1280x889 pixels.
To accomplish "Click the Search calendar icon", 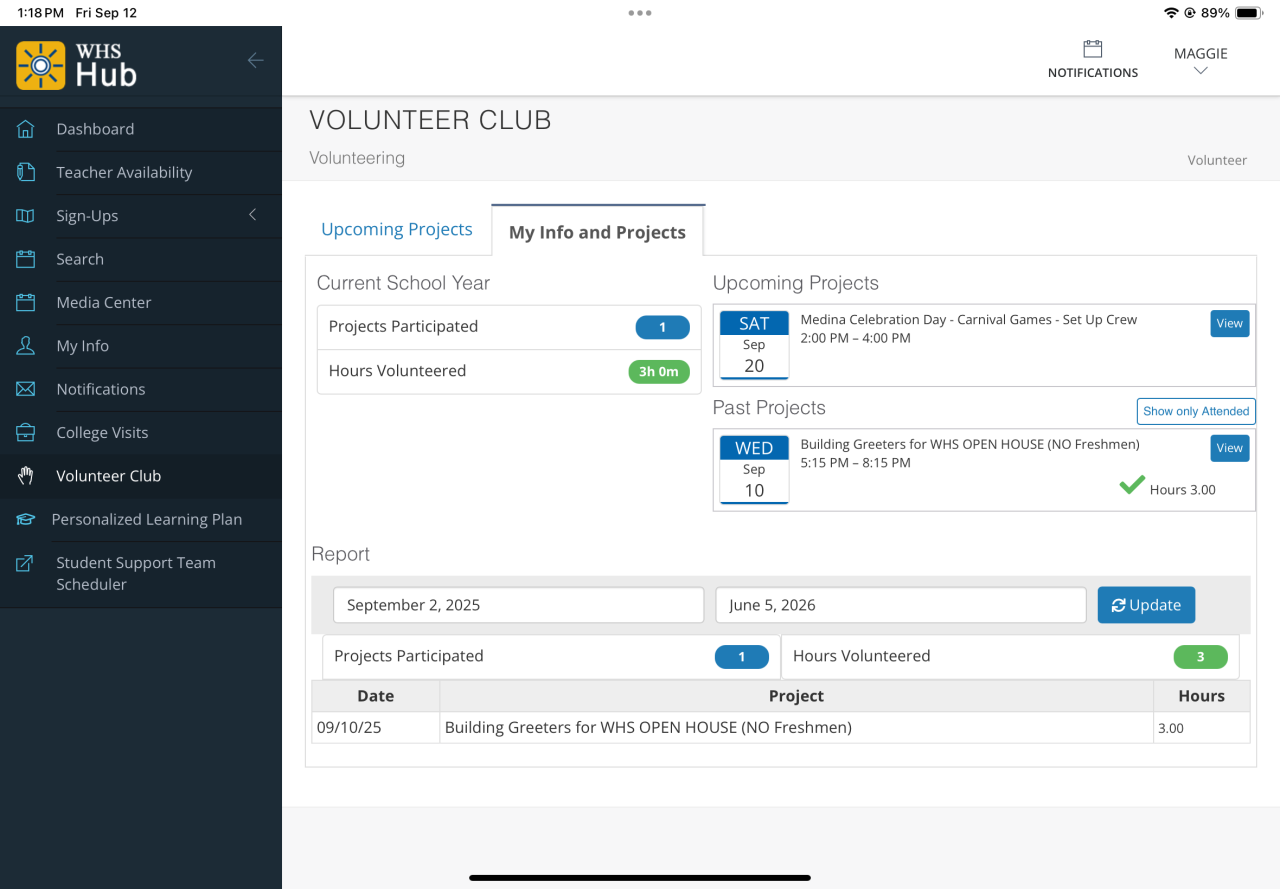I will click(x=26, y=259).
